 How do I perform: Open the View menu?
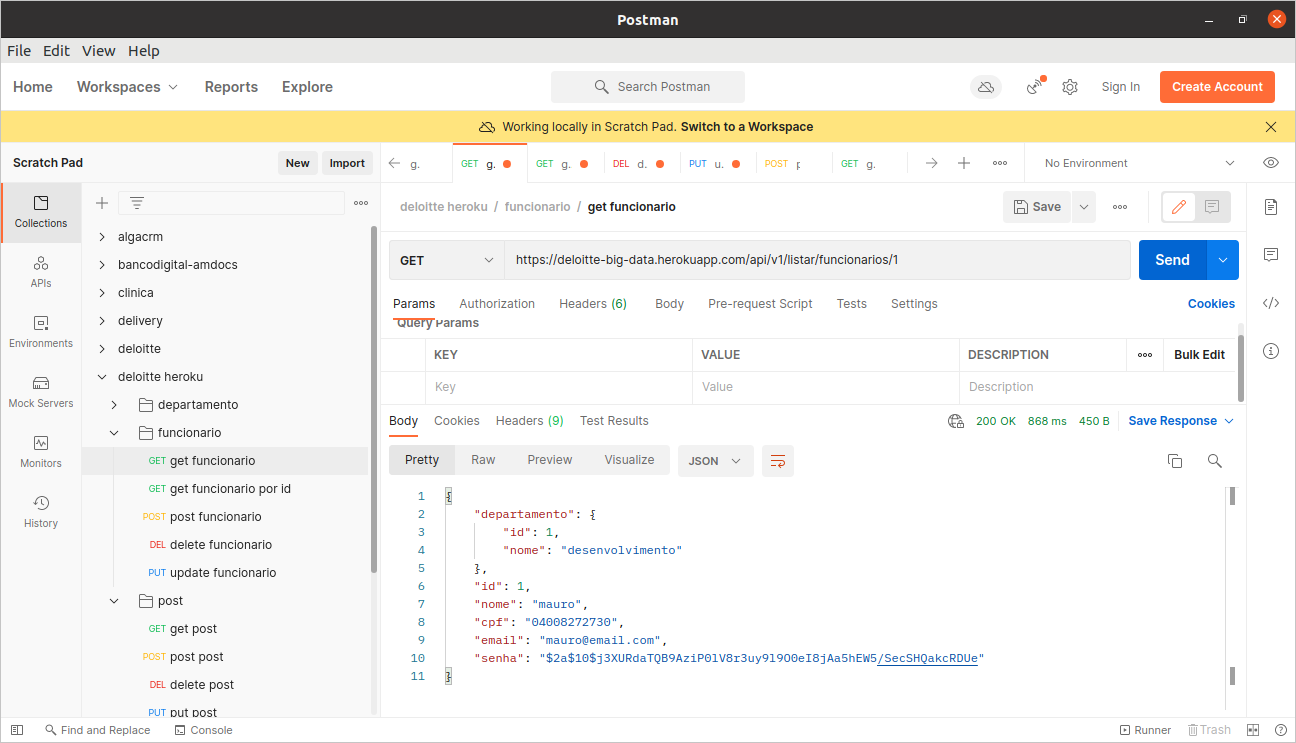(99, 51)
